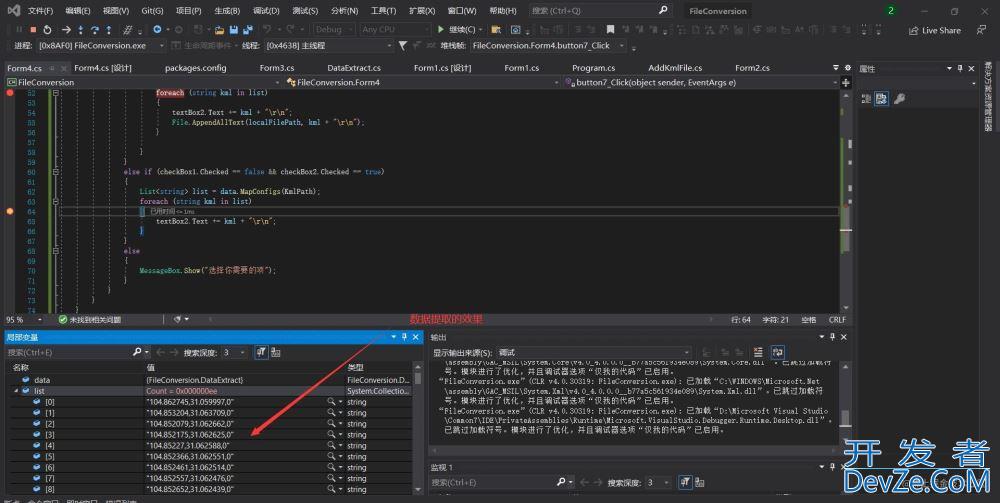Open the 文件(F) menu
Viewport: 1000px width, 503px height.
pos(40,11)
